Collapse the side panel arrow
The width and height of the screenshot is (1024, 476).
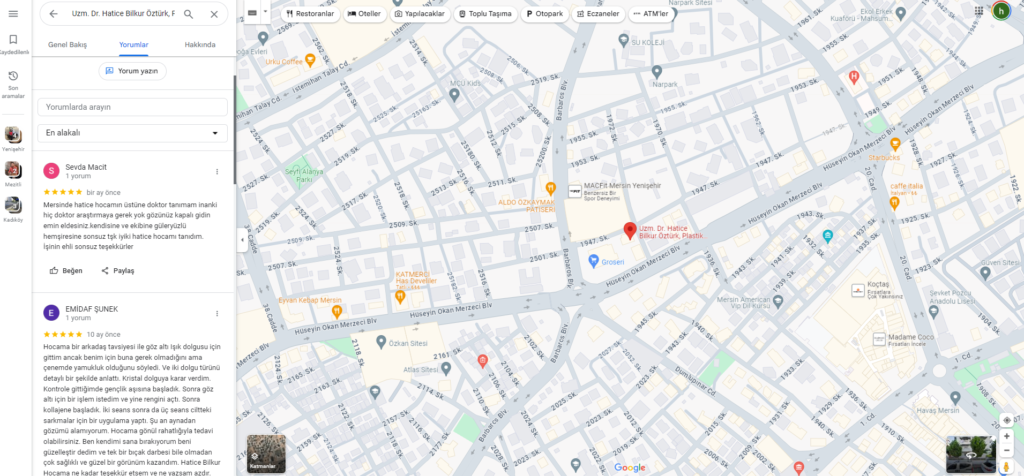pos(242,240)
